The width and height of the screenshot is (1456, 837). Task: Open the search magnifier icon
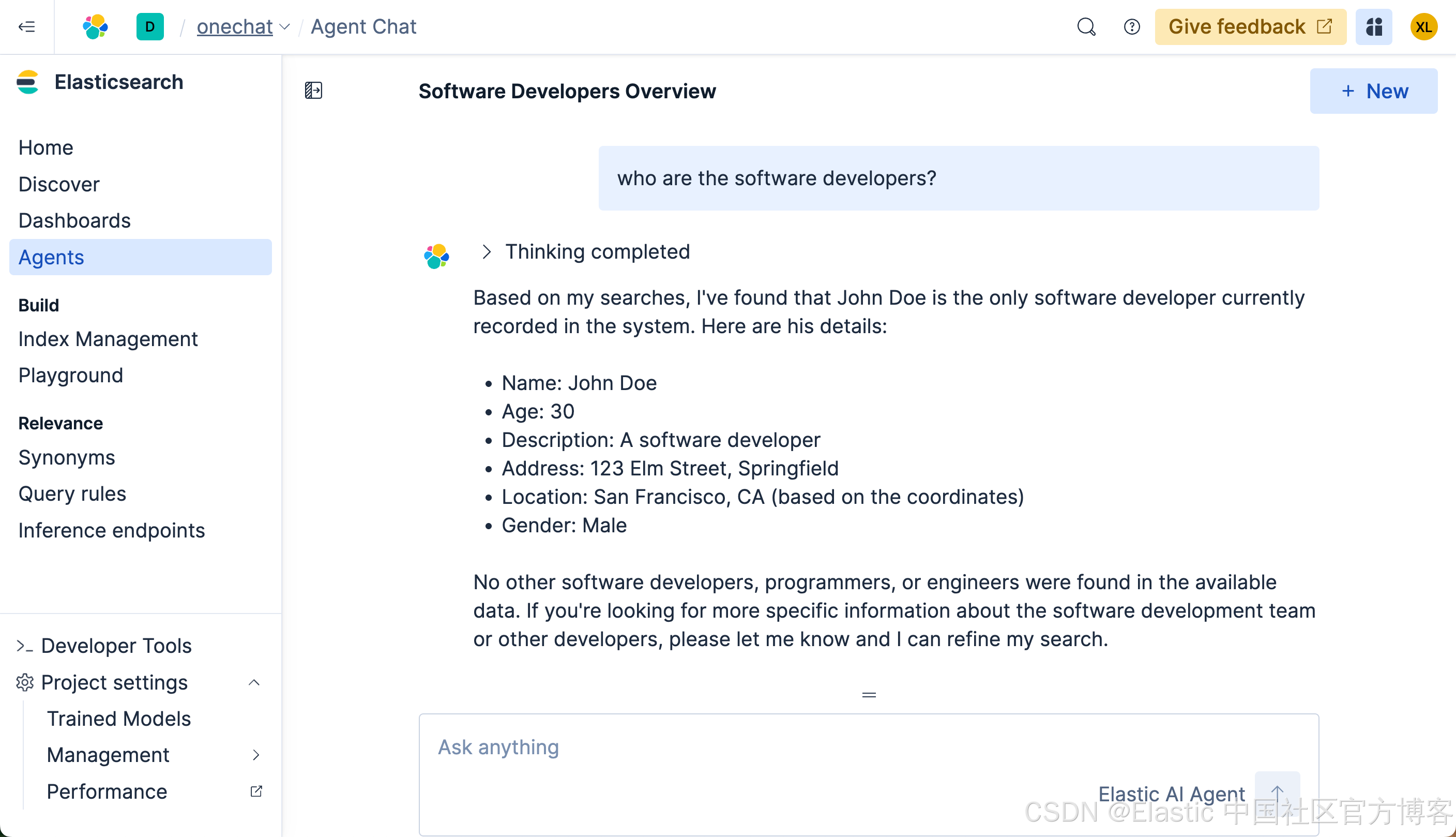pyautogui.click(x=1086, y=26)
